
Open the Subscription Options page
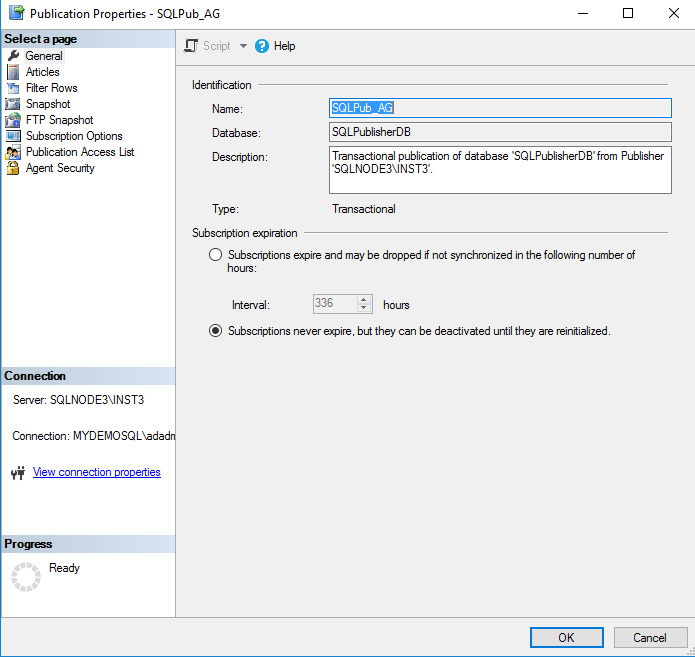74,136
